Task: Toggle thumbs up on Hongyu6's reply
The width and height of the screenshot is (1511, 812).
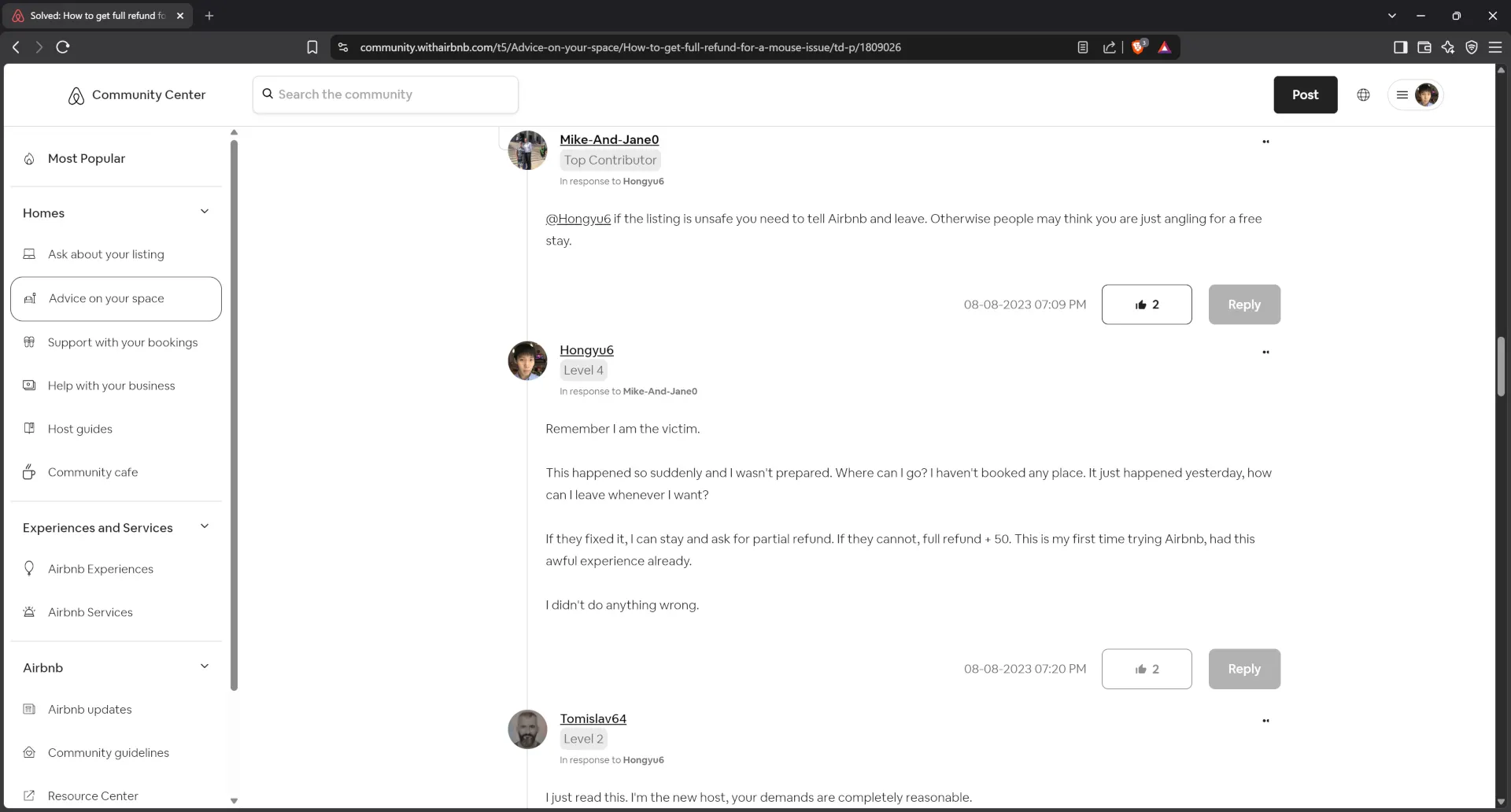Action: pyautogui.click(x=1147, y=669)
